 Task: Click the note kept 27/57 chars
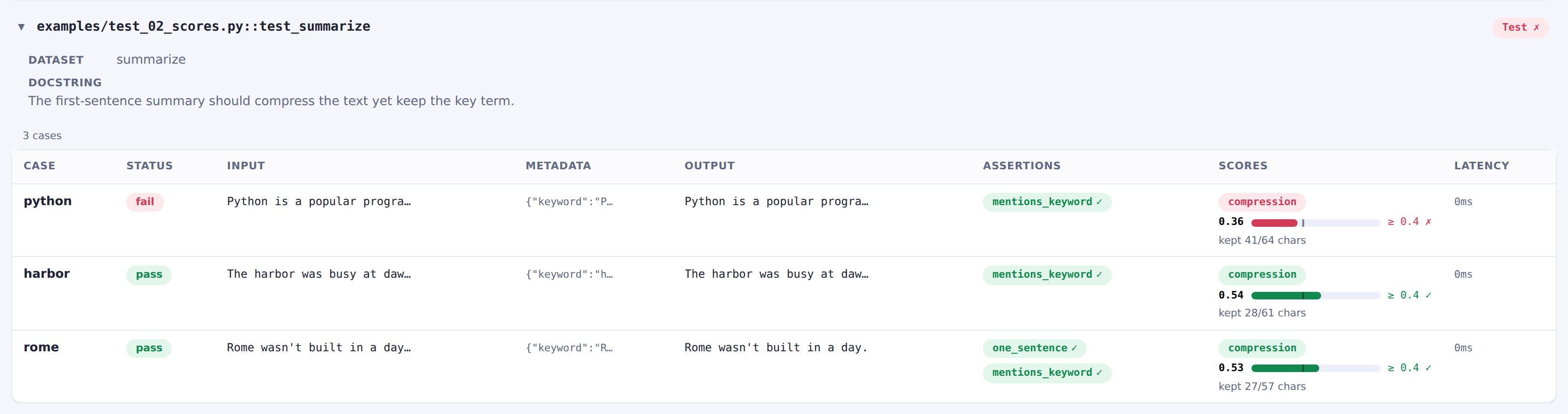(x=1262, y=387)
